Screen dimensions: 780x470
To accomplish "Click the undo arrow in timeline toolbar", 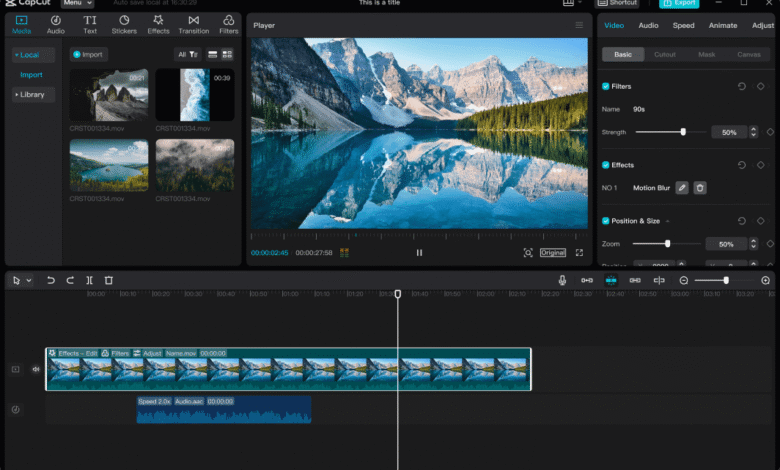I will click(x=50, y=281).
